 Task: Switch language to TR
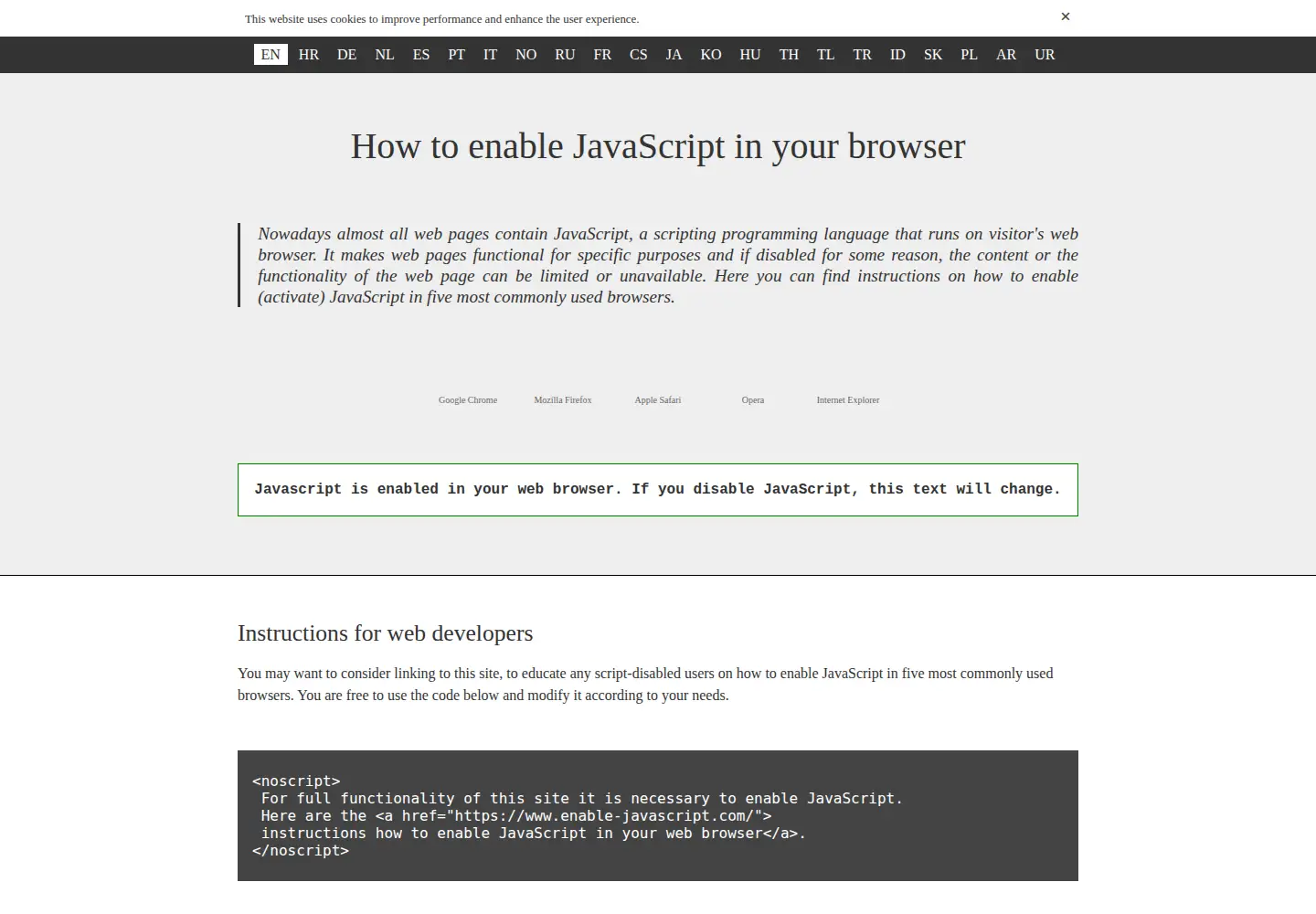(863, 55)
